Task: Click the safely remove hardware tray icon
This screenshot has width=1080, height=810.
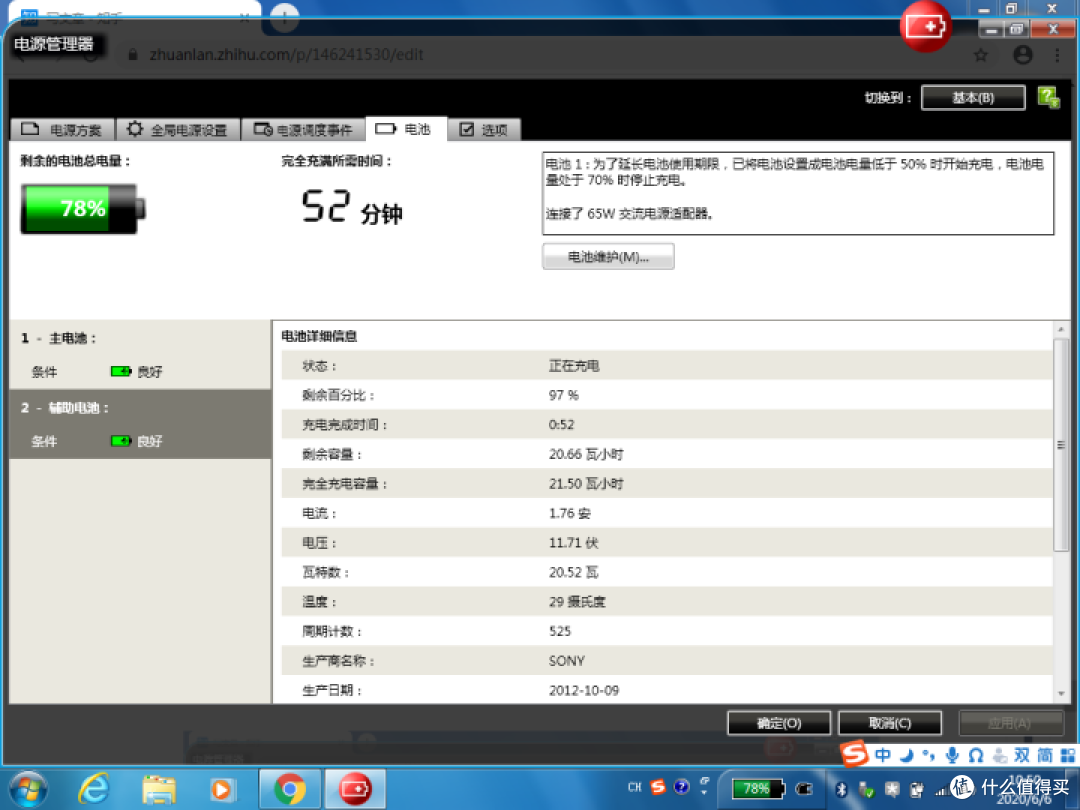Action: pos(866,790)
